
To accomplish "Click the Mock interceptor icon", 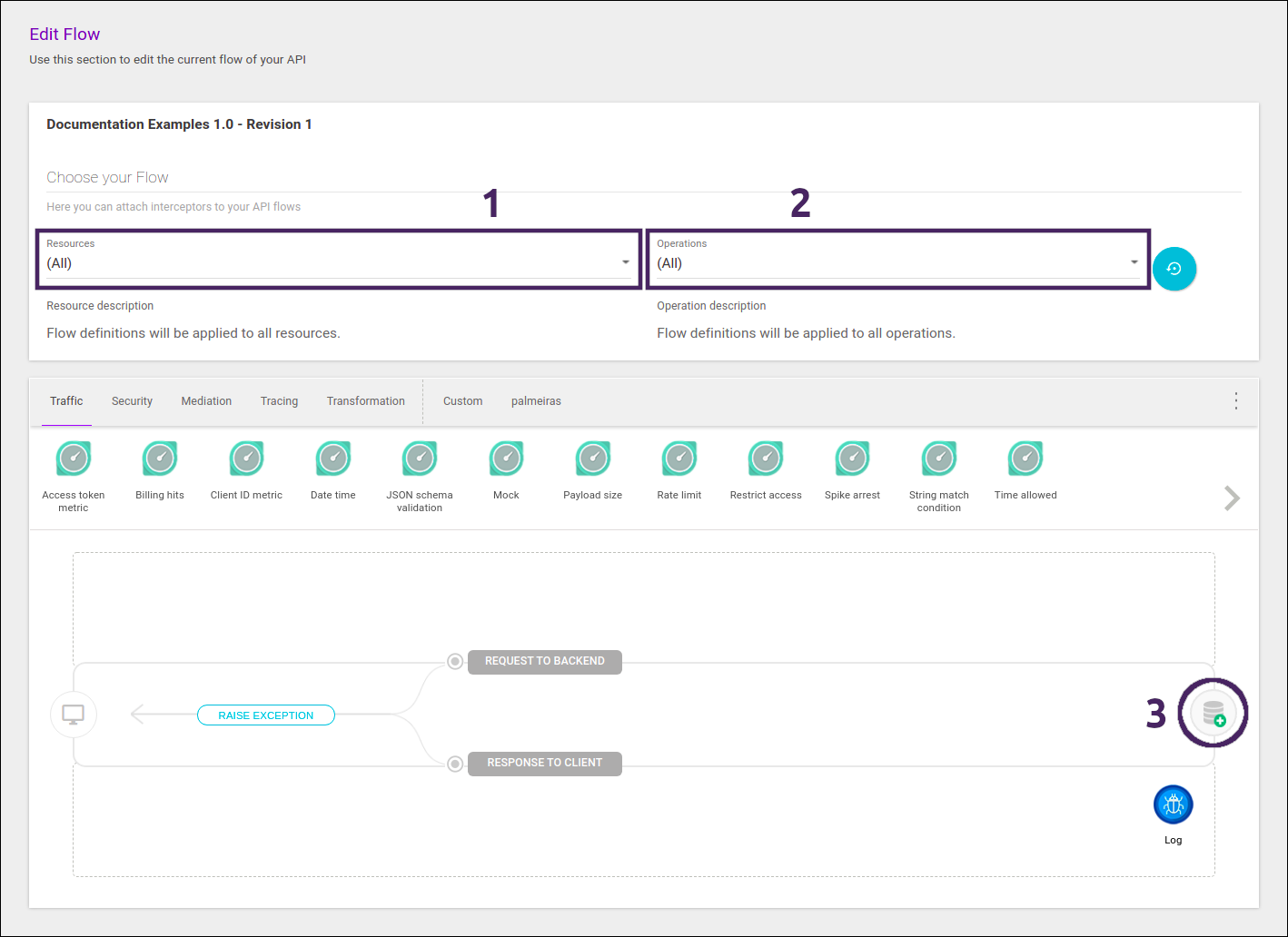I will (x=506, y=459).
